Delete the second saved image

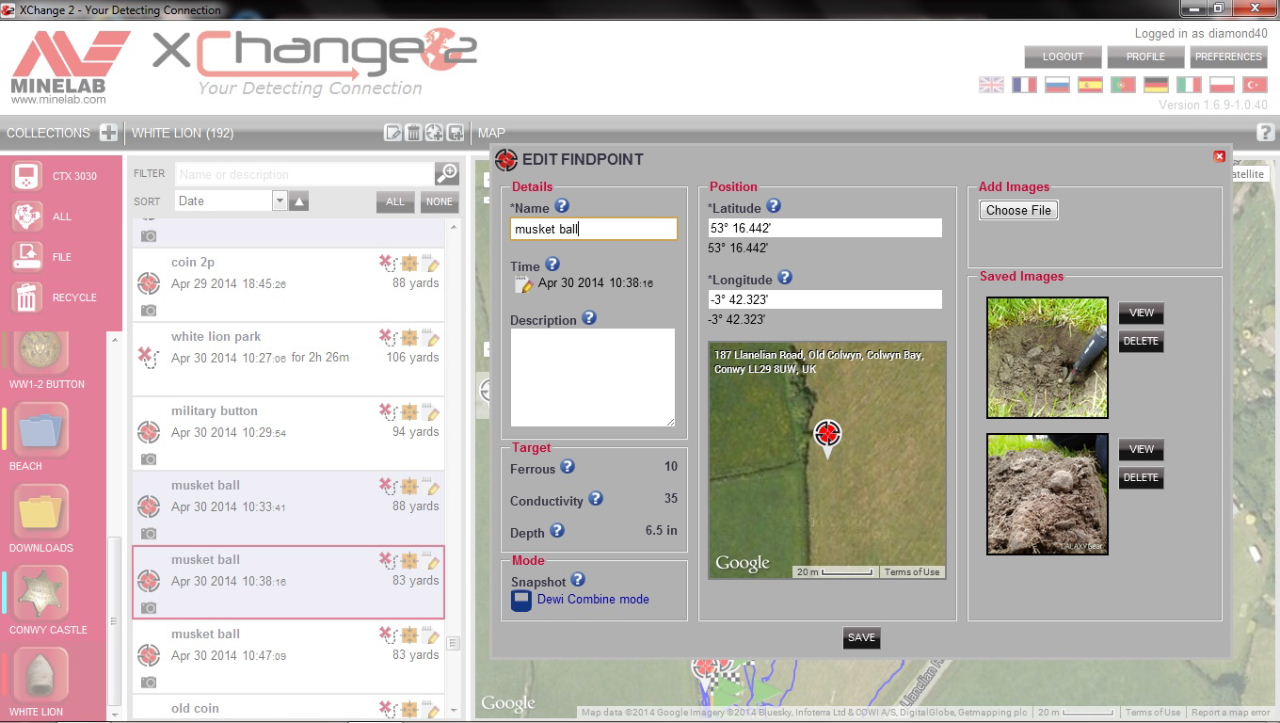tap(1141, 477)
